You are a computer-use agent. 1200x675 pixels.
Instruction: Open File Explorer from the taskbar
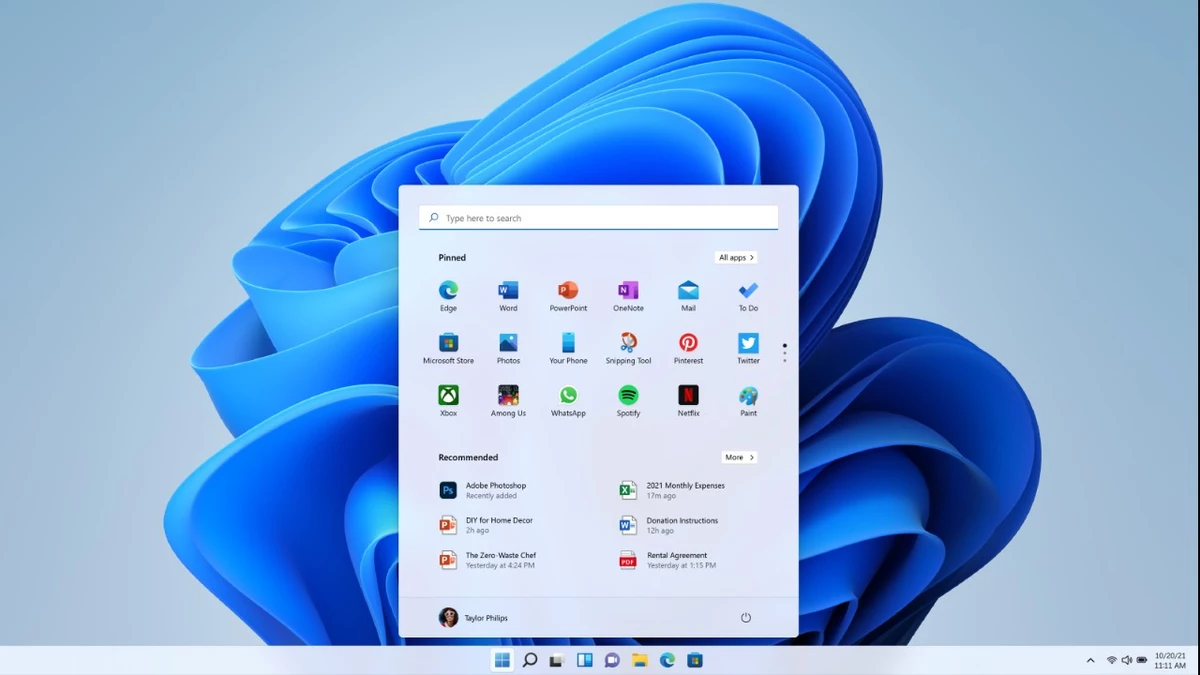pos(640,660)
